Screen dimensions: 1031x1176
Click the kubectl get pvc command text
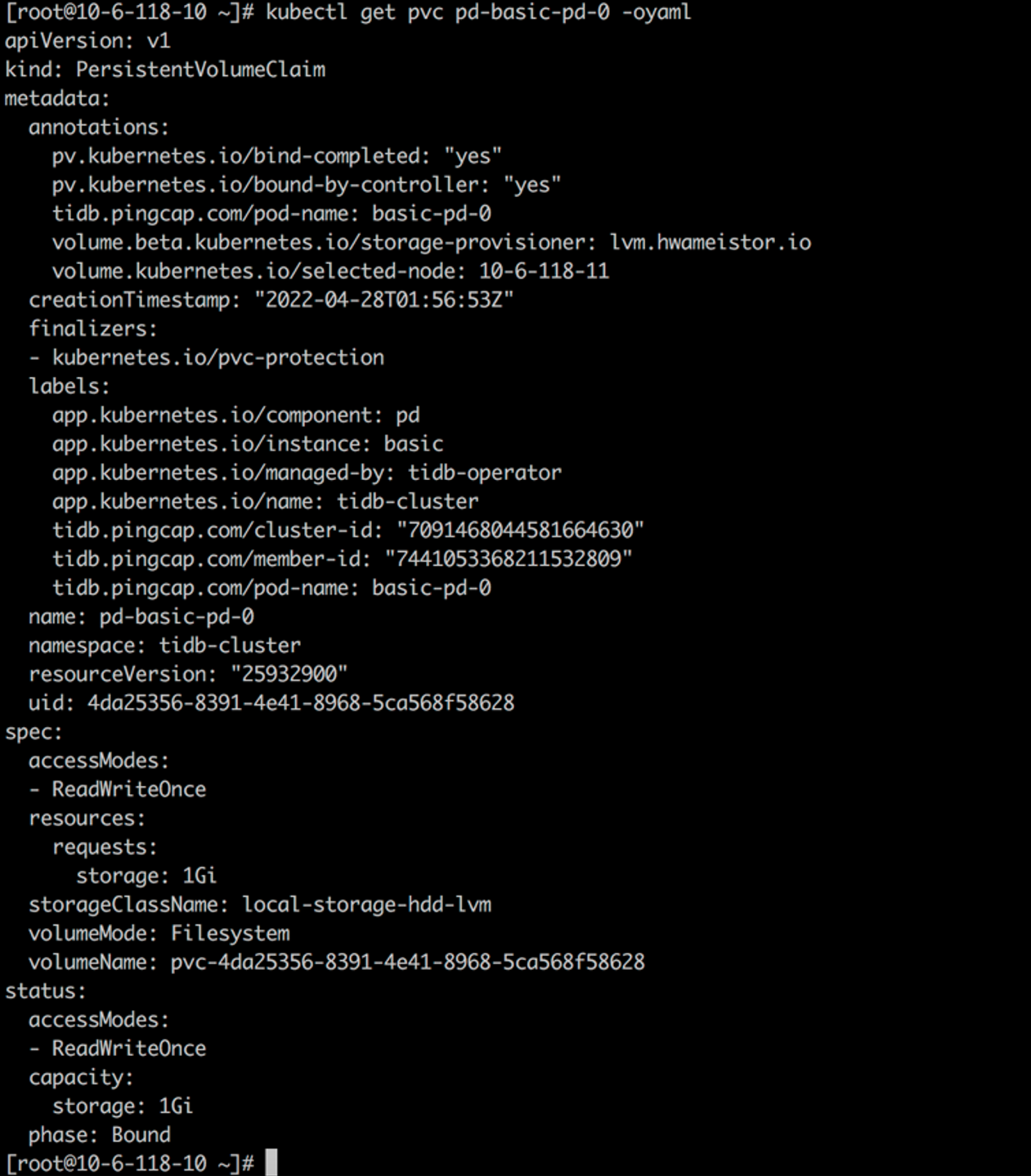tap(477, 12)
